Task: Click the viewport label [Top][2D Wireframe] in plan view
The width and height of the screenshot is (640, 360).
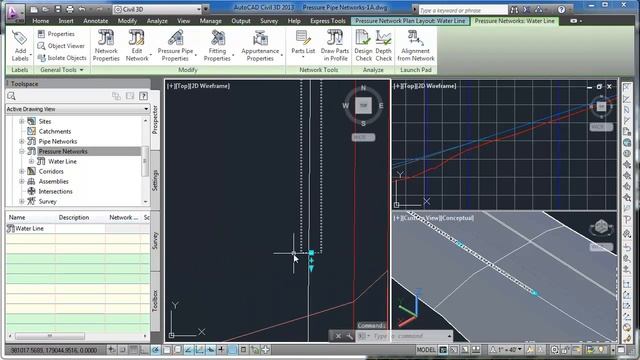Action: click(198, 86)
